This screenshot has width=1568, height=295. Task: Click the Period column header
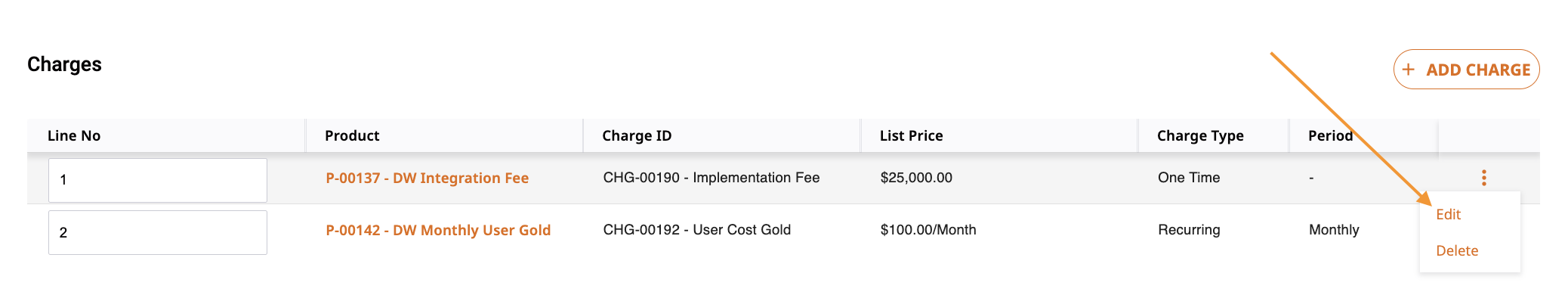coord(1331,135)
